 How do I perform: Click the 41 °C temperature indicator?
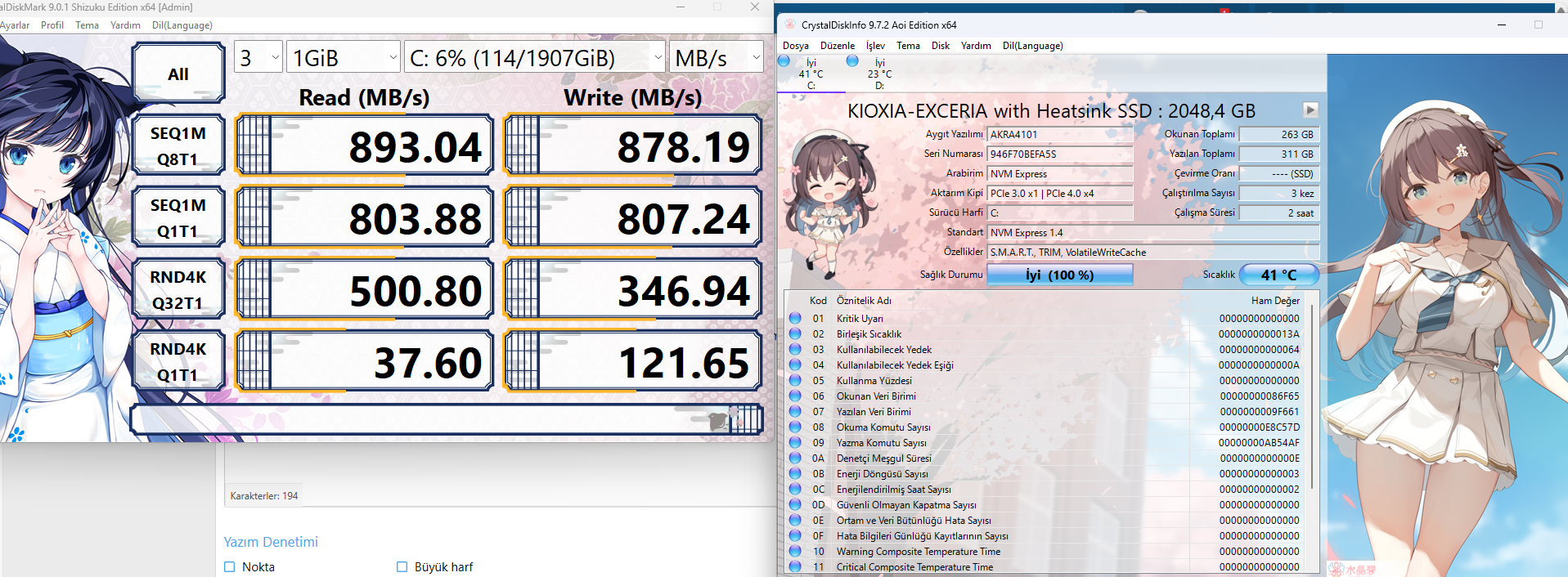coord(1279,275)
